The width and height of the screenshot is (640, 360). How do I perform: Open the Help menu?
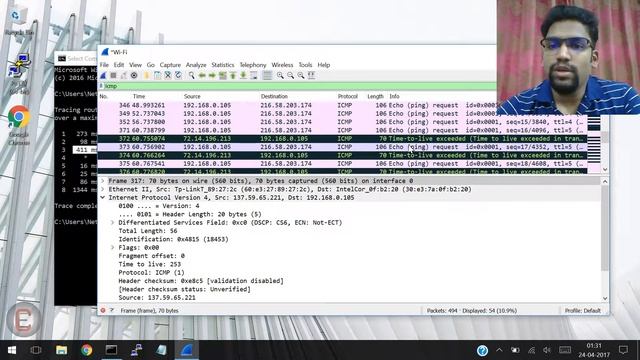[x=324, y=65]
